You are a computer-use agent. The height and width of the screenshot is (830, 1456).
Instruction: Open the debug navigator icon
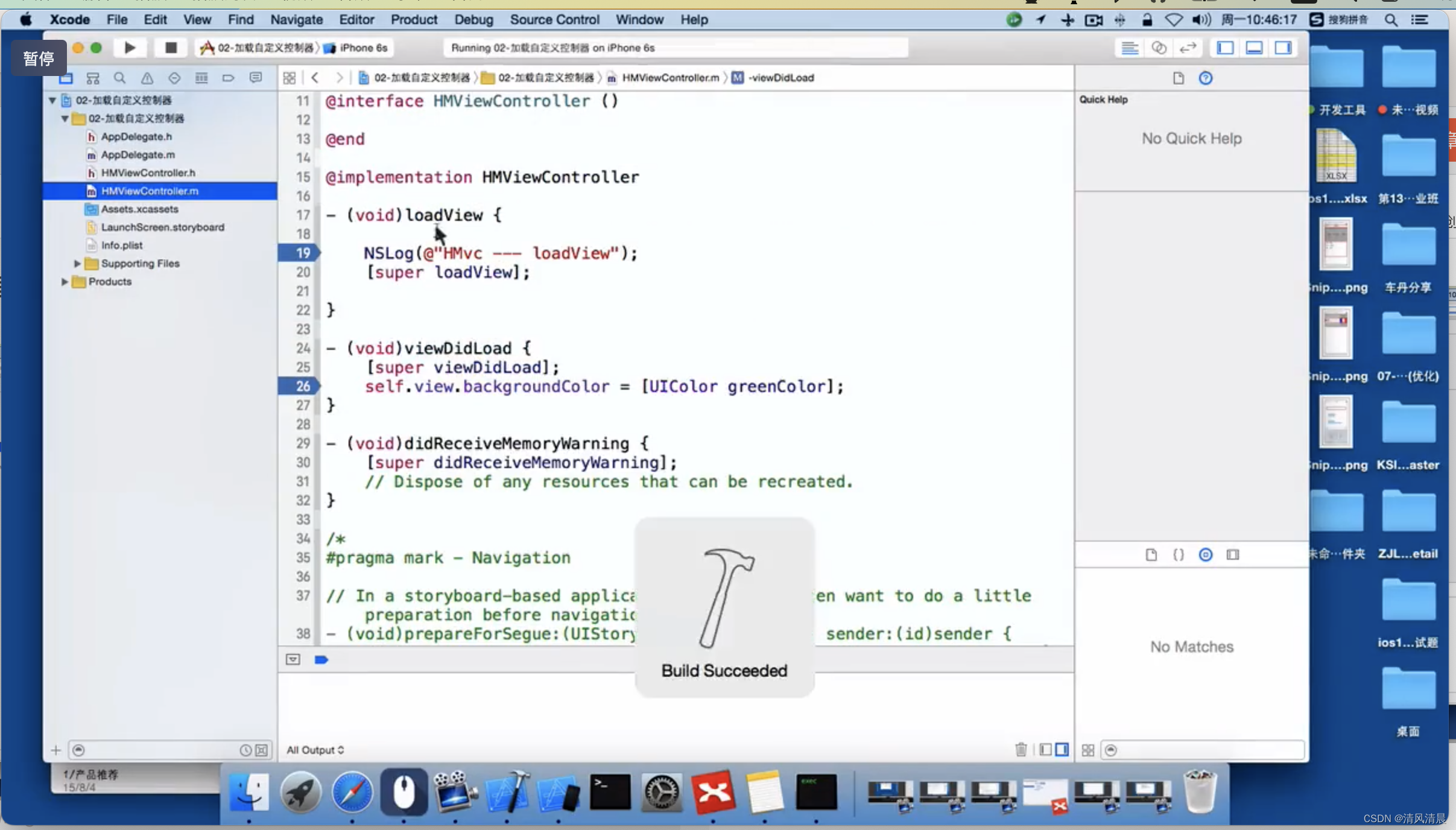point(201,78)
